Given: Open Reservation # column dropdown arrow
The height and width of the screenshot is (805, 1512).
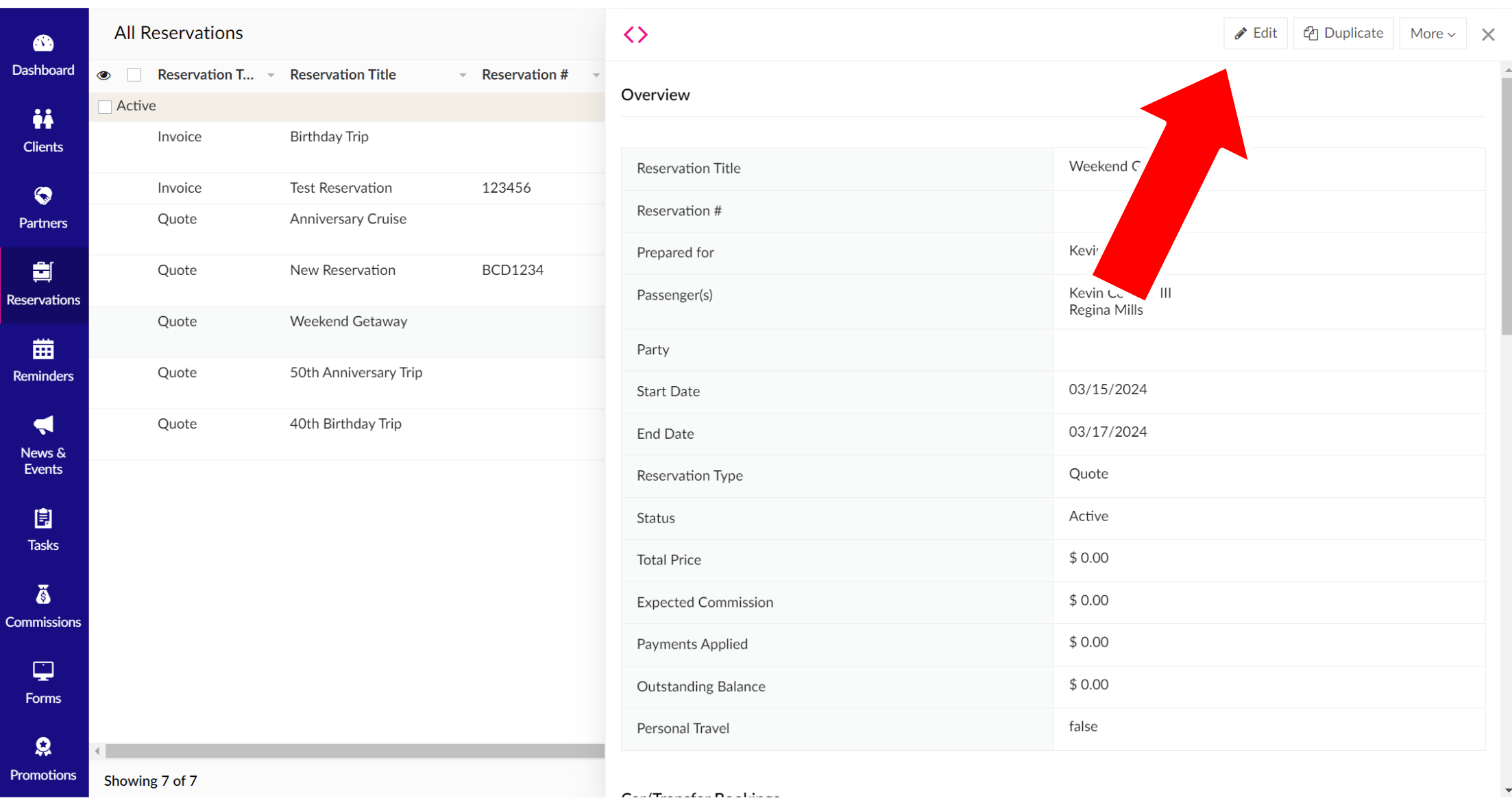Looking at the screenshot, I should pyautogui.click(x=596, y=75).
